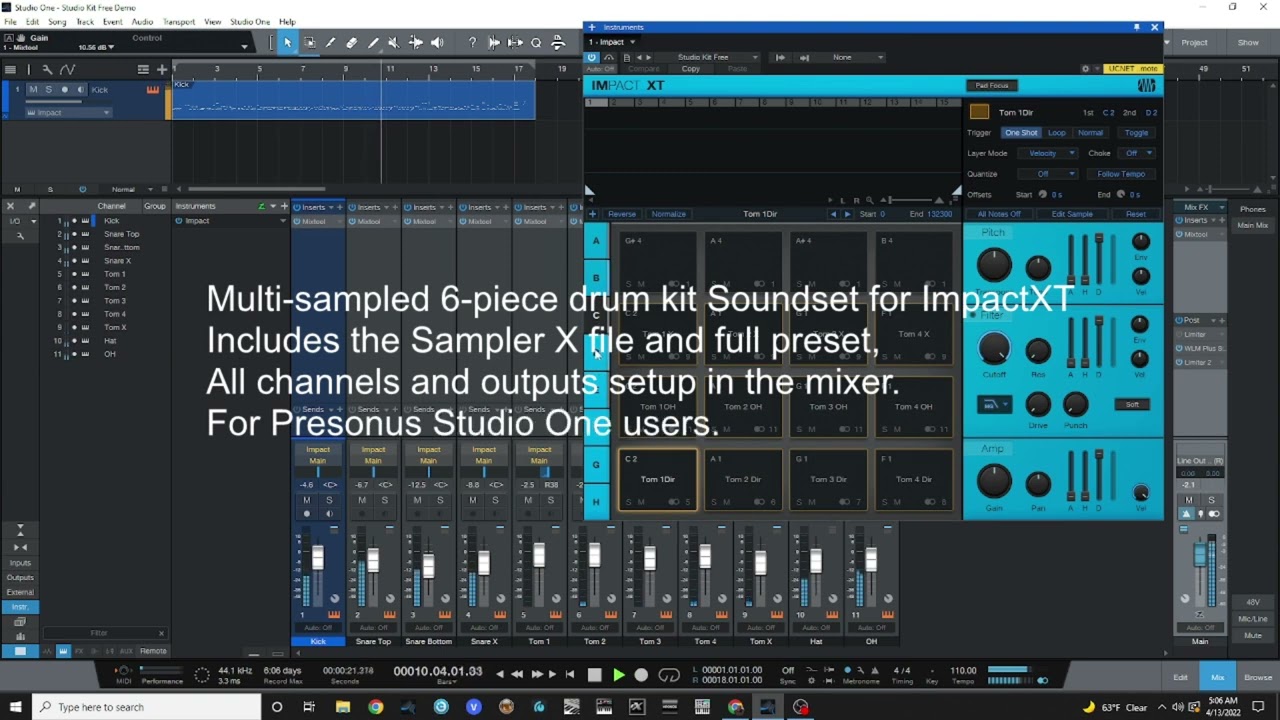
Task: Select the Snare Top channel row
Action: 110,234
